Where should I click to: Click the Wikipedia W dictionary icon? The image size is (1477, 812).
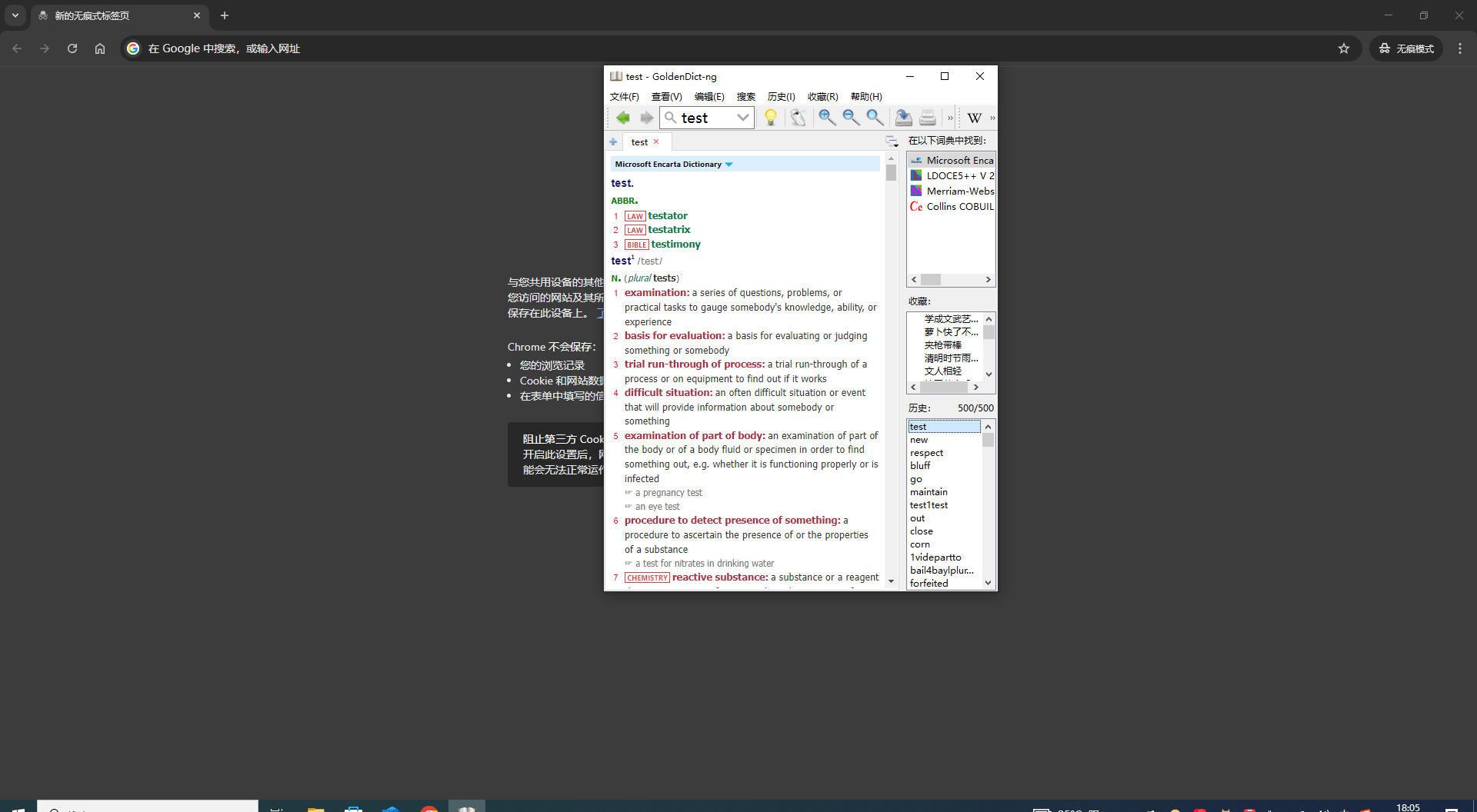(975, 118)
